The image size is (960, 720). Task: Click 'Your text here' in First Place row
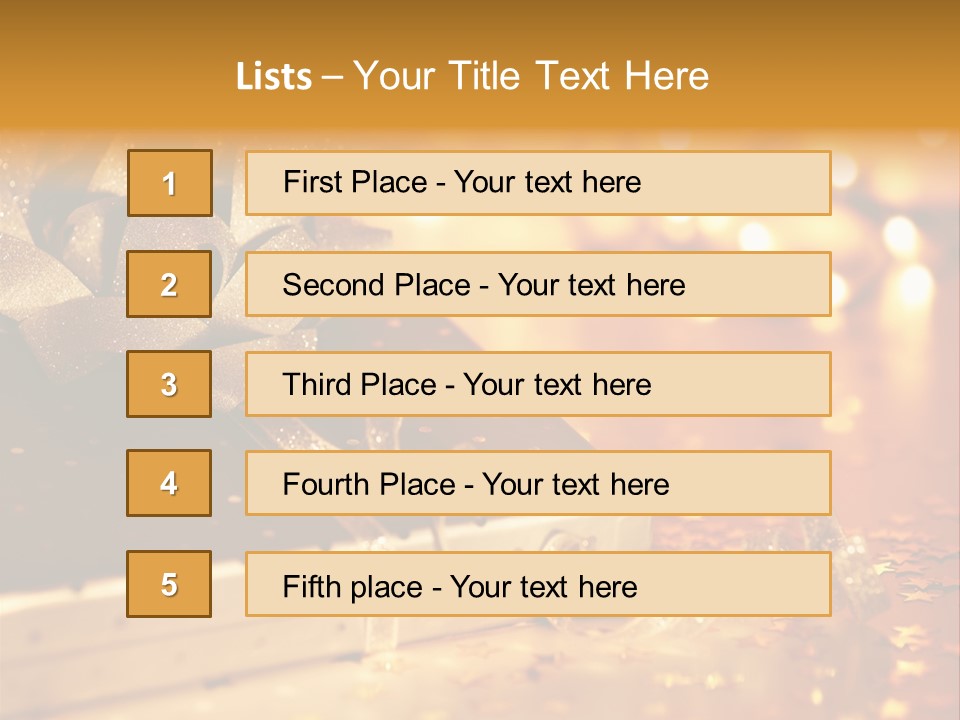click(547, 182)
